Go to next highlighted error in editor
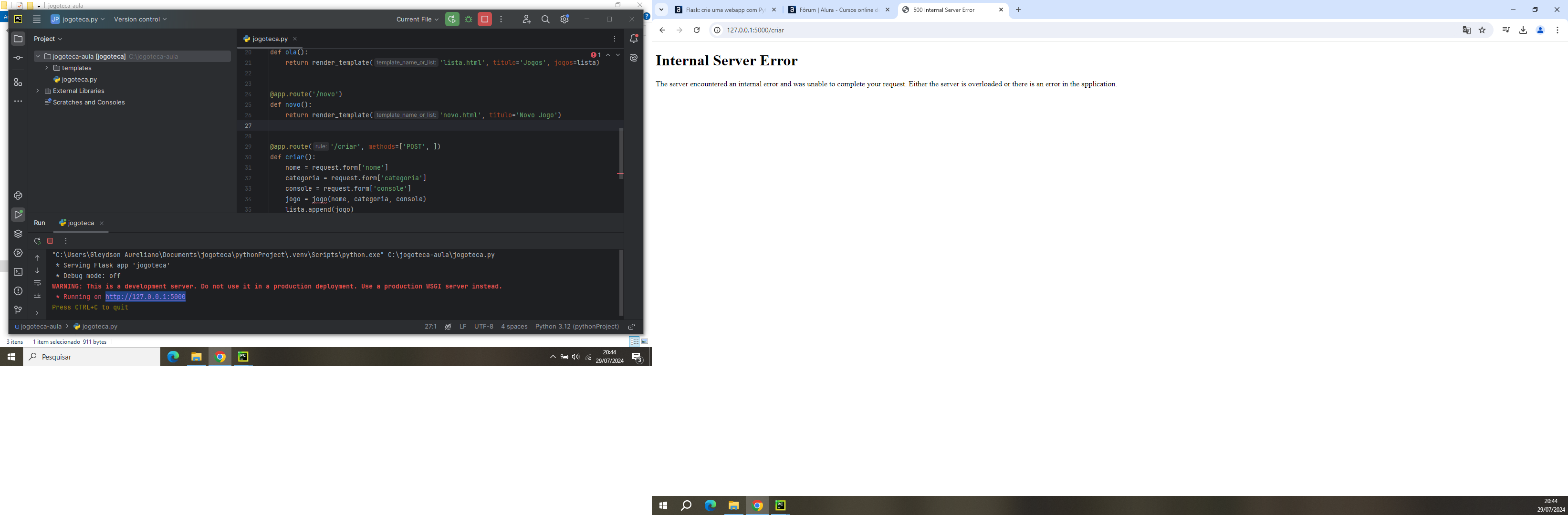1568x515 pixels. point(618,55)
